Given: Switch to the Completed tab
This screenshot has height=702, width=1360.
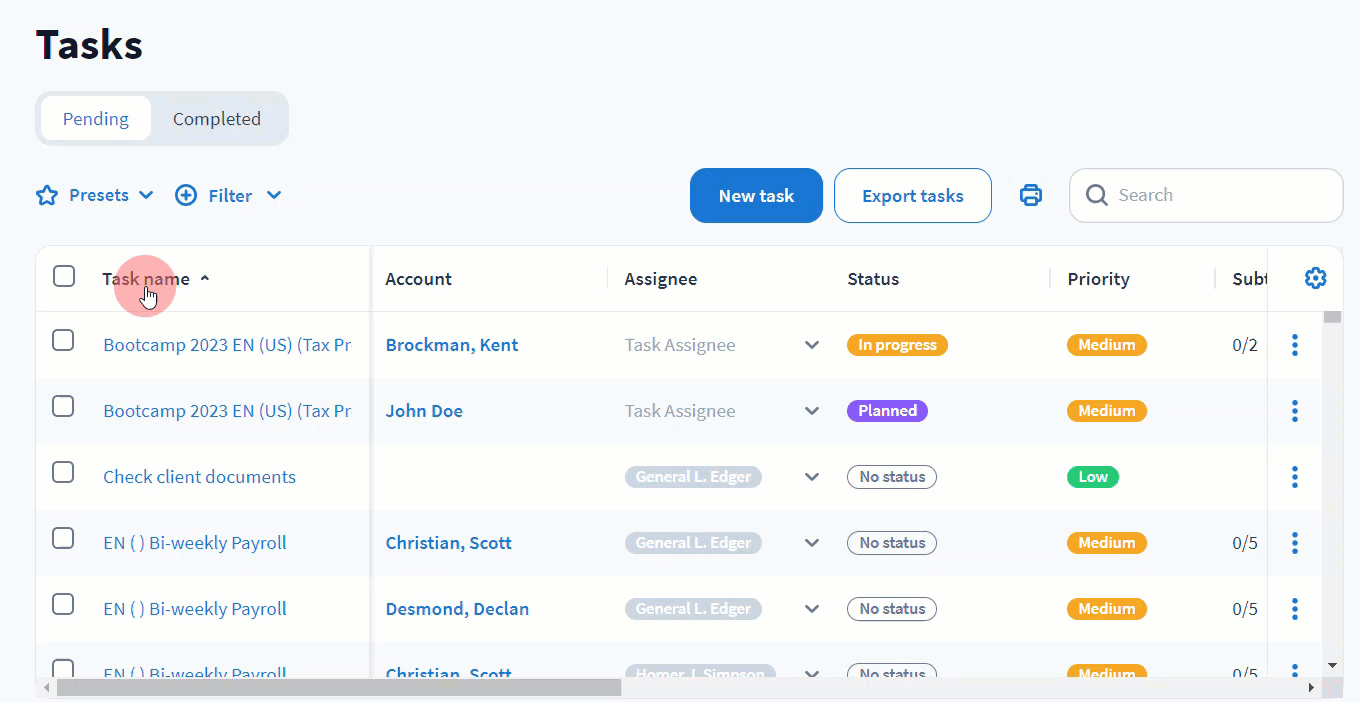Looking at the screenshot, I should [216, 119].
